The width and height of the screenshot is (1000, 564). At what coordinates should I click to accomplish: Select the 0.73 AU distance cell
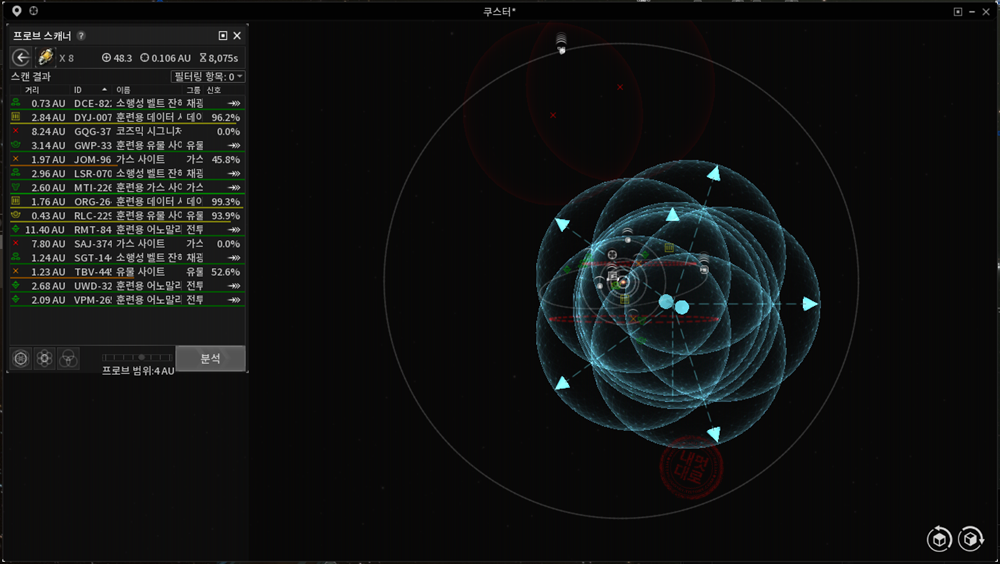48,103
